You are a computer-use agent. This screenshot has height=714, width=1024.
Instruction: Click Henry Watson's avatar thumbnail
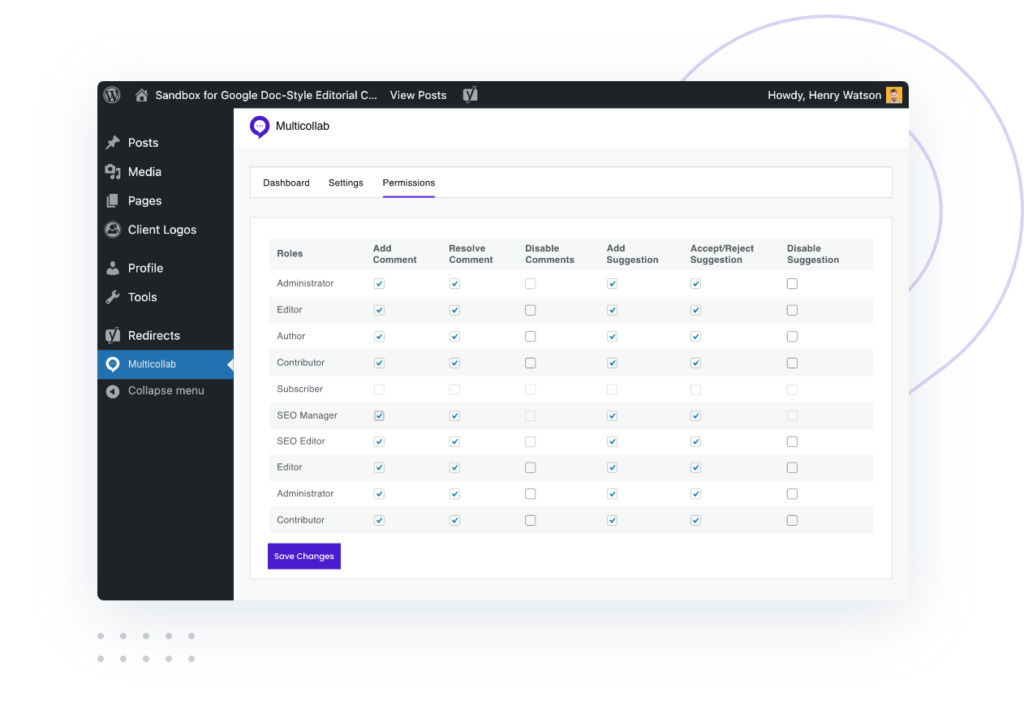893,95
